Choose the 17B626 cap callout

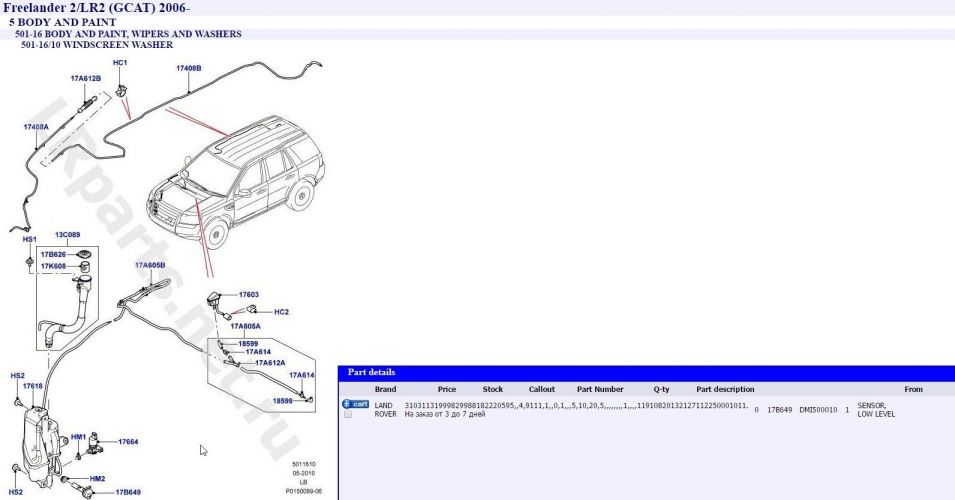(53, 255)
